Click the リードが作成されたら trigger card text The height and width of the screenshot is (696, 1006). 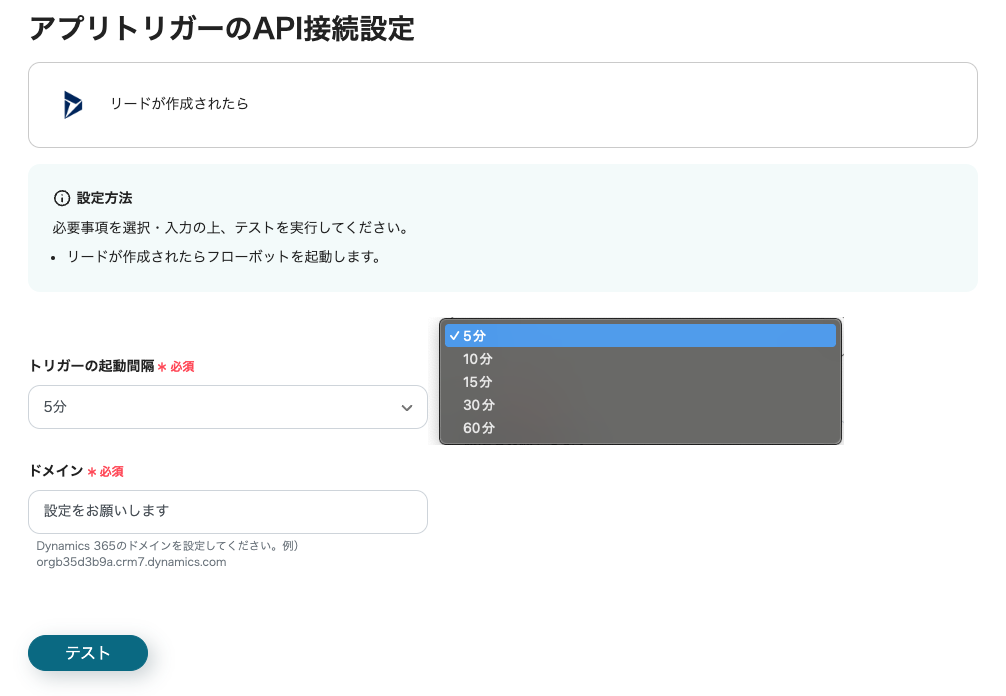[179, 104]
